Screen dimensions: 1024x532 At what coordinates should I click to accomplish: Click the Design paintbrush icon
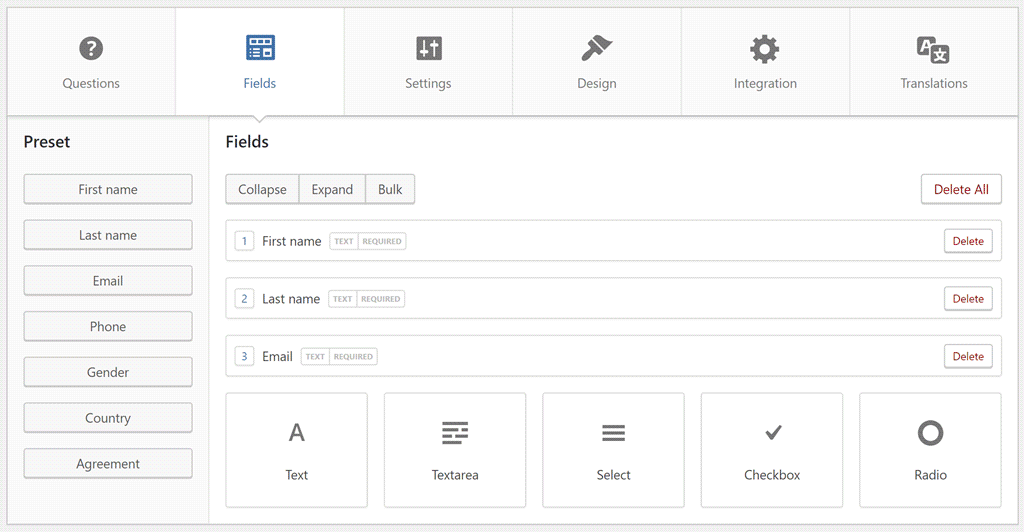pyautogui.click(x=596, y=48)
